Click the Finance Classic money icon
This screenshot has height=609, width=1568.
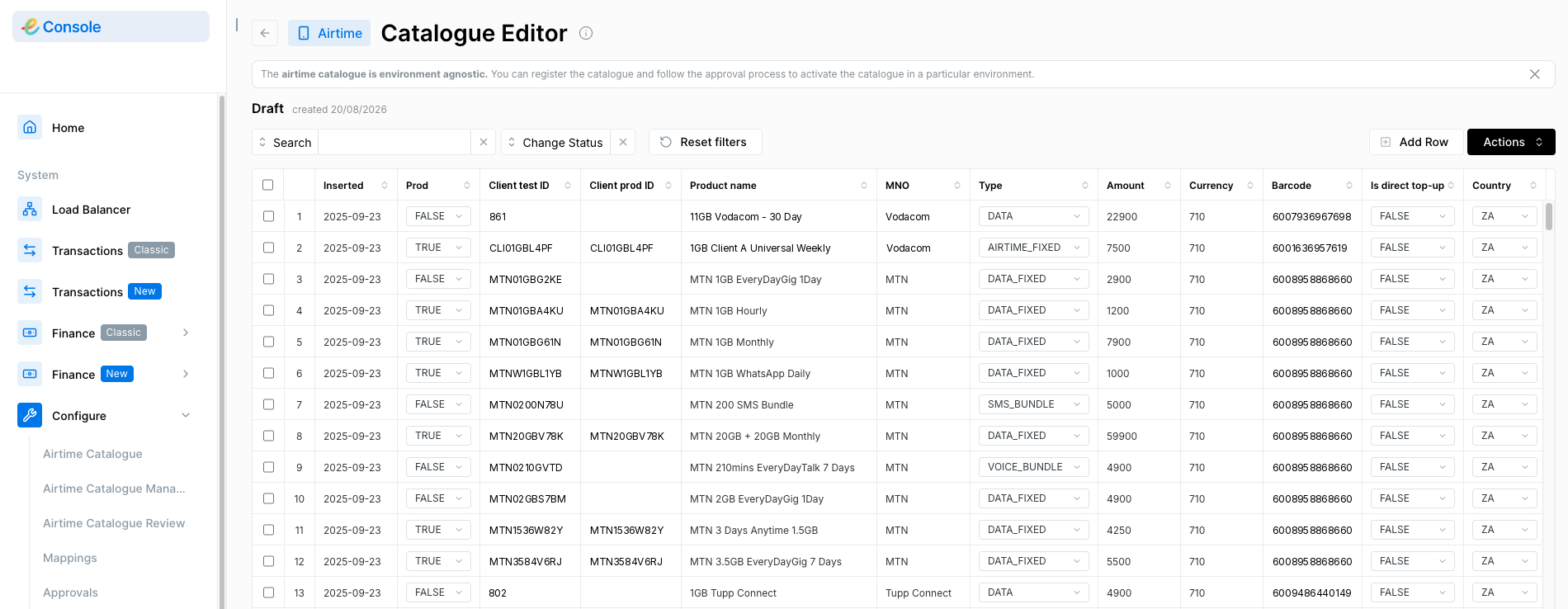pos(30,333)
